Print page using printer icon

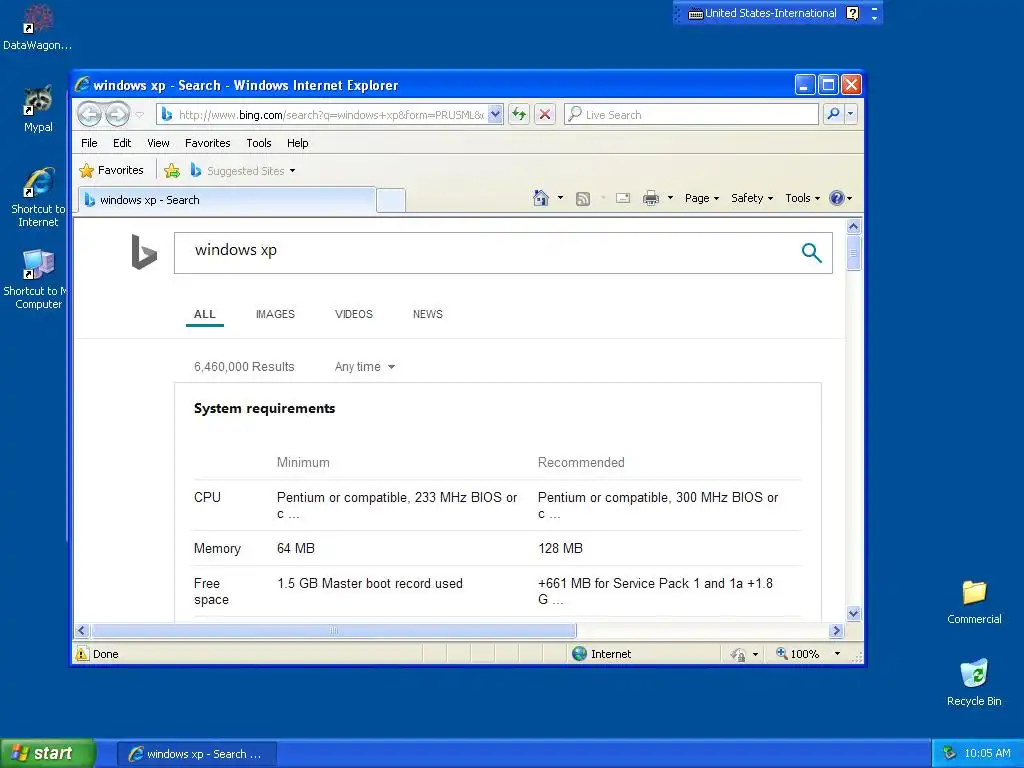650,198
